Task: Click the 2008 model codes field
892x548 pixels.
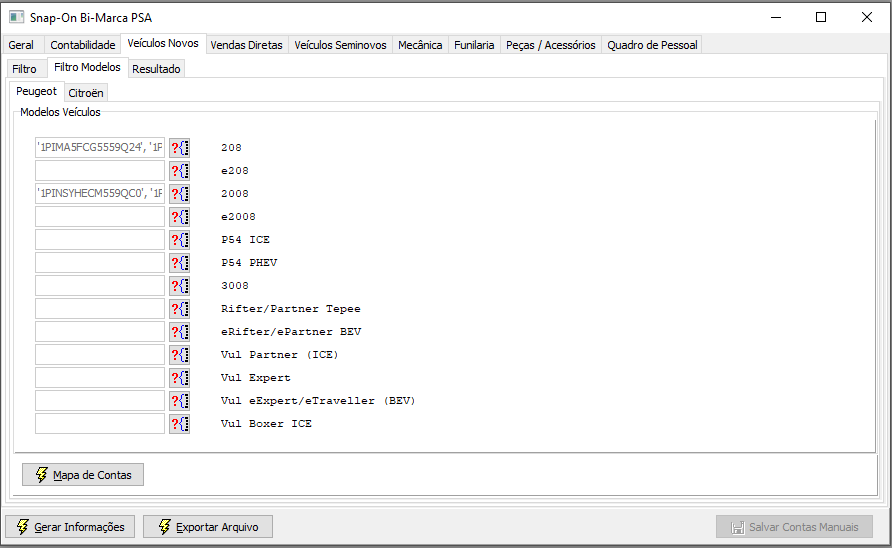Action: click(x=100, y=193)
